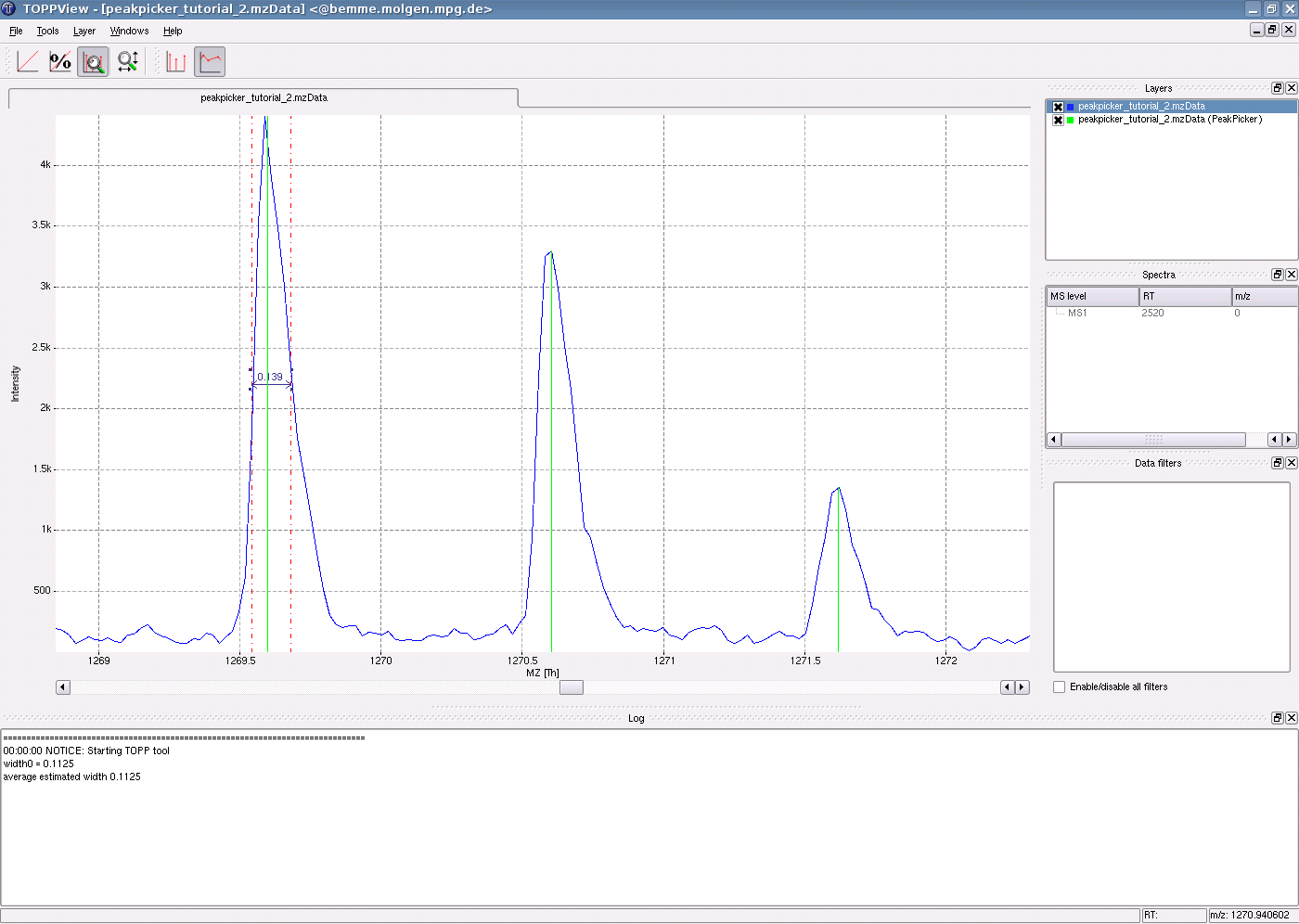Screen dimensions: 1299x924
Task: Click the plot's horizontal scrollbar thumb
Action: click(572, 687)
